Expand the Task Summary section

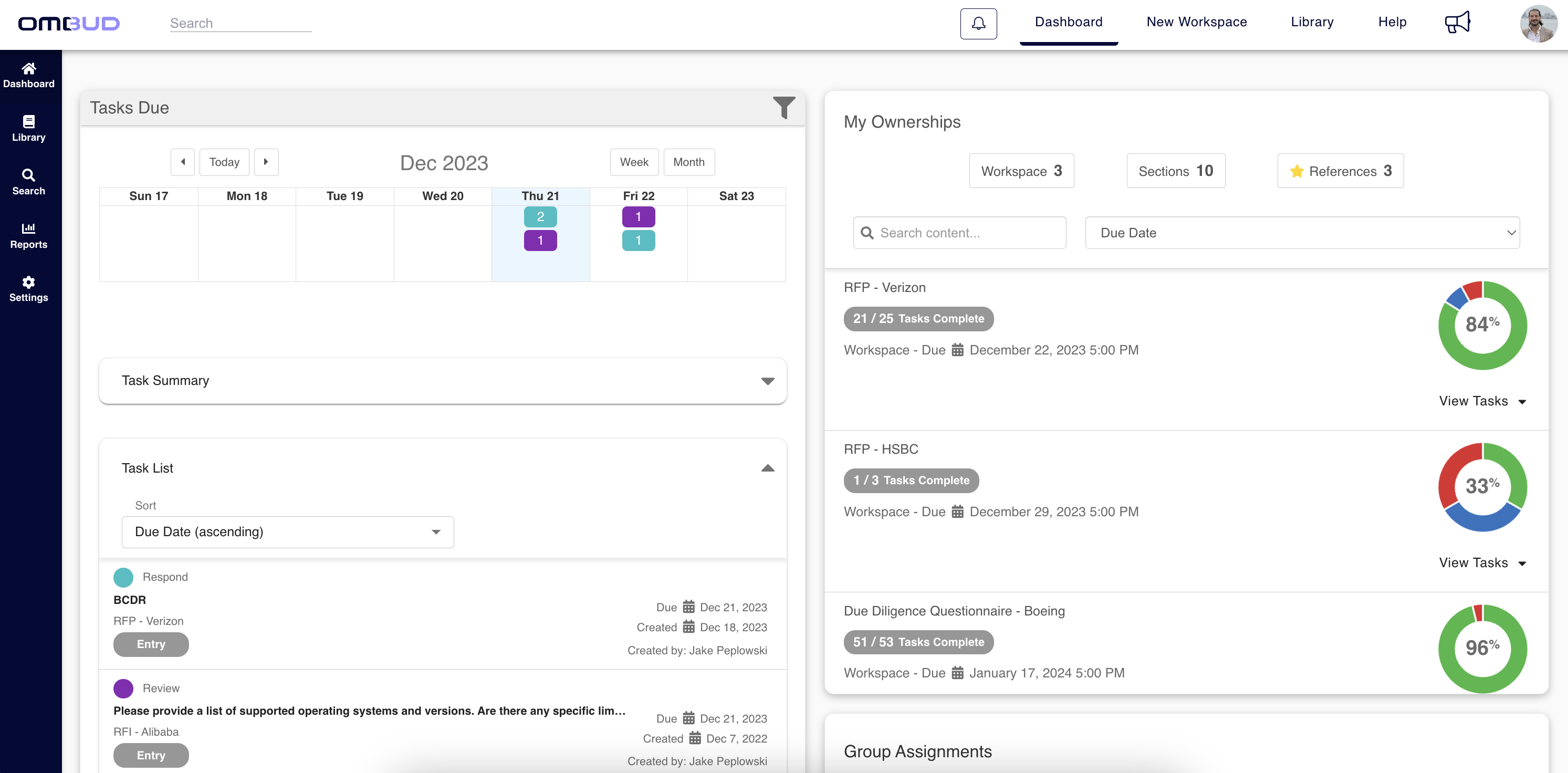pos(768,381)
